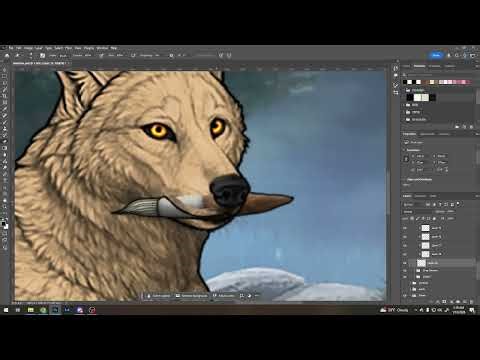Toggle lock all on layer
Viewport: 480px width, 360px height.
pyautogui.click(x=434, y=218)
